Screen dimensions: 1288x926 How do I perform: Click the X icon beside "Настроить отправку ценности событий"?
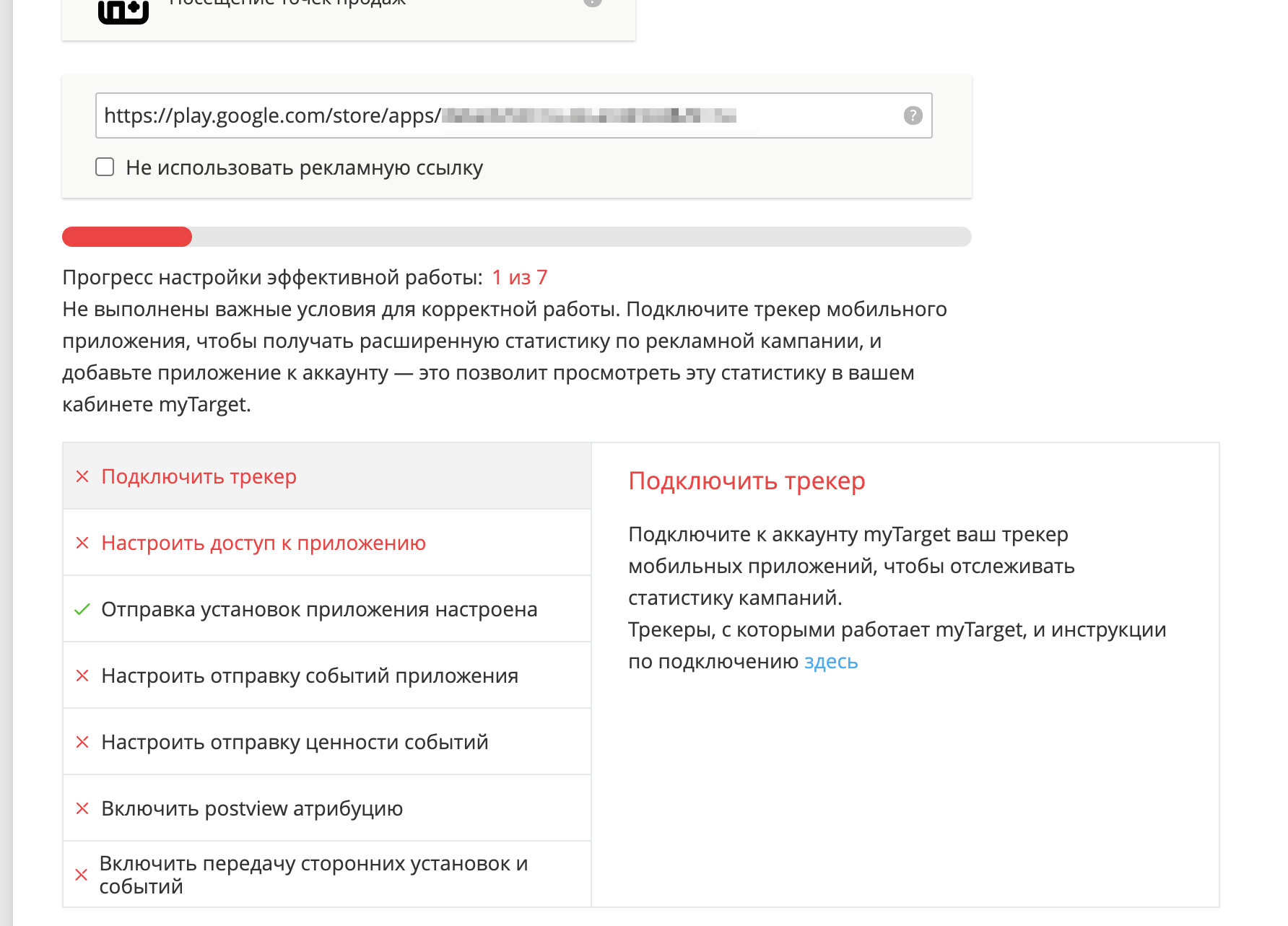pyautogui.click(x=82, y=742)
